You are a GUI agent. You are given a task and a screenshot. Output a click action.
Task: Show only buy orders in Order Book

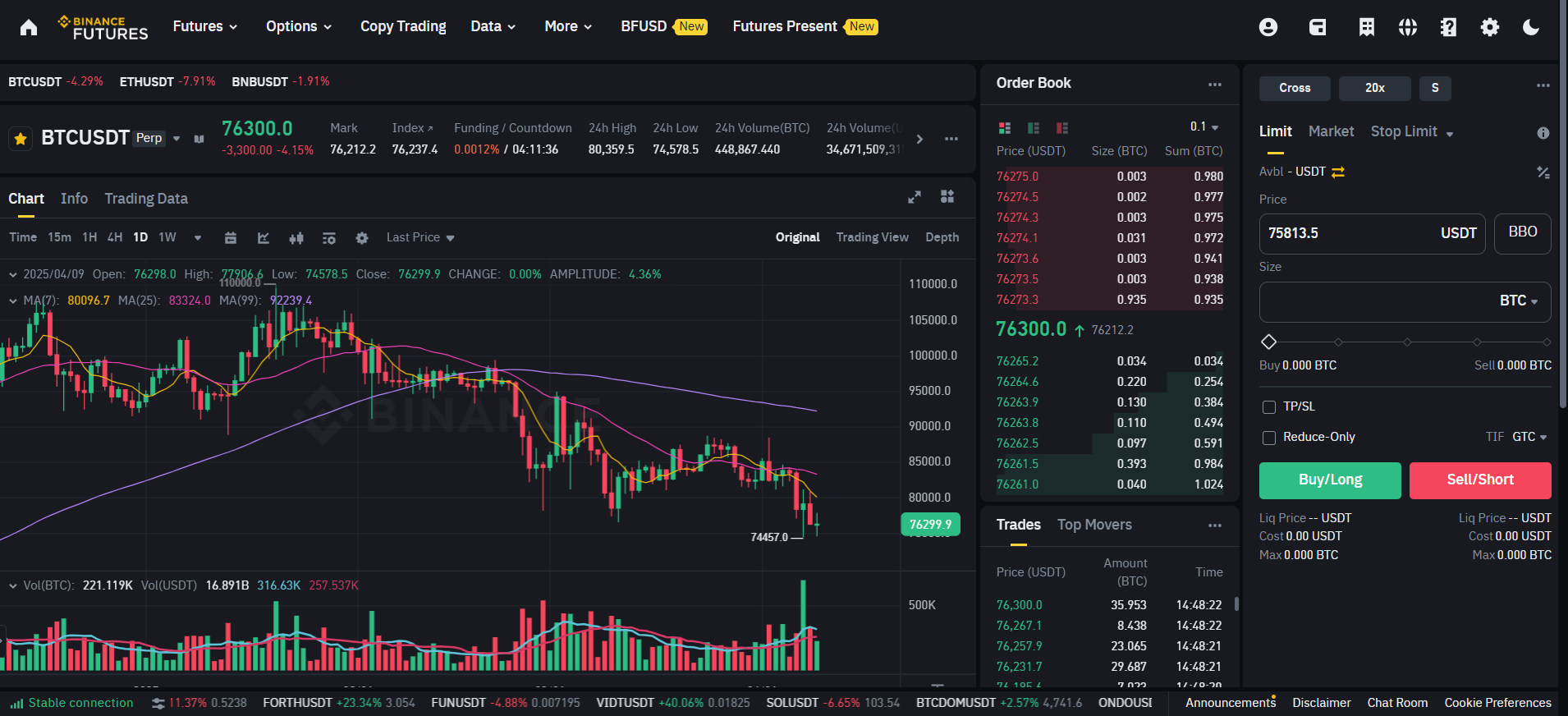coord(1034,128)
